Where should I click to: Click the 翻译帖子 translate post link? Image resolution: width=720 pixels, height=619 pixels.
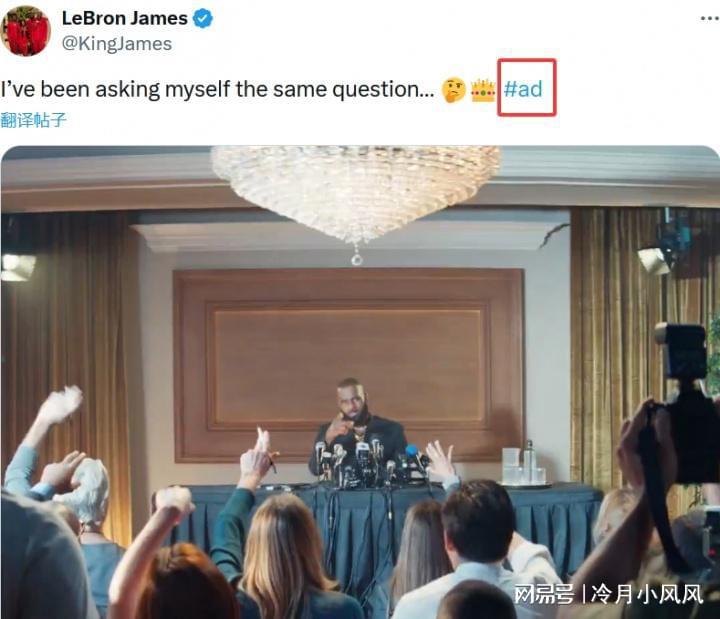pos(34,120)
